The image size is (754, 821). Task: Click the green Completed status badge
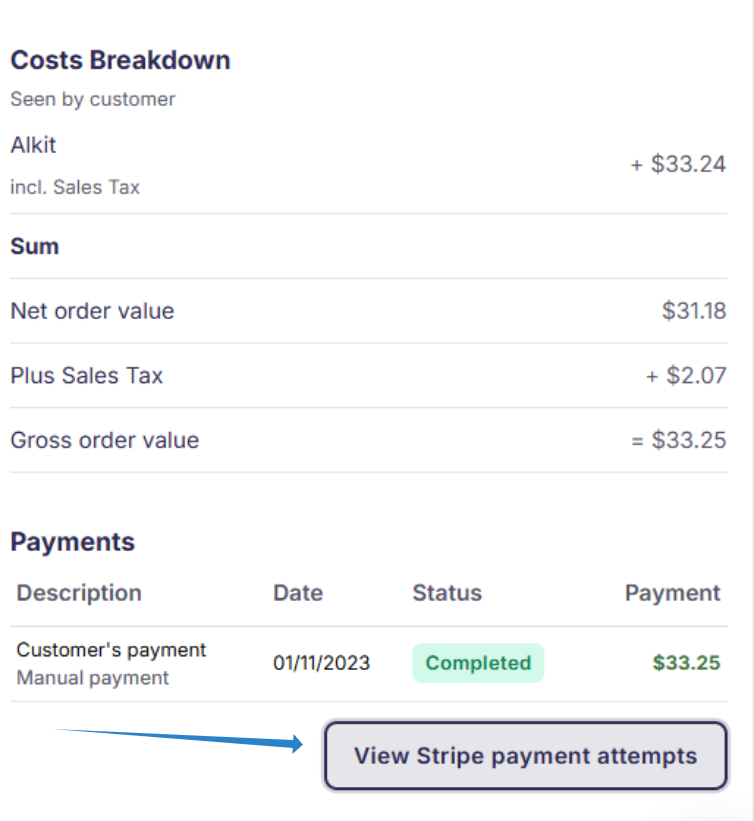(478, 663)
